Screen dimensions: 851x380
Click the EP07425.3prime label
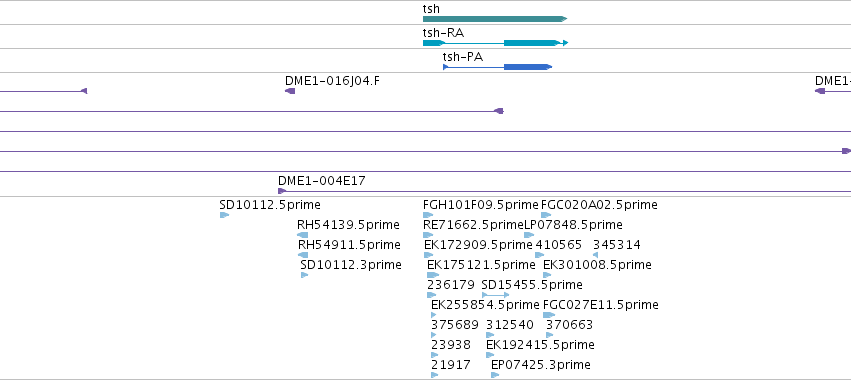[x=541, y=365]
